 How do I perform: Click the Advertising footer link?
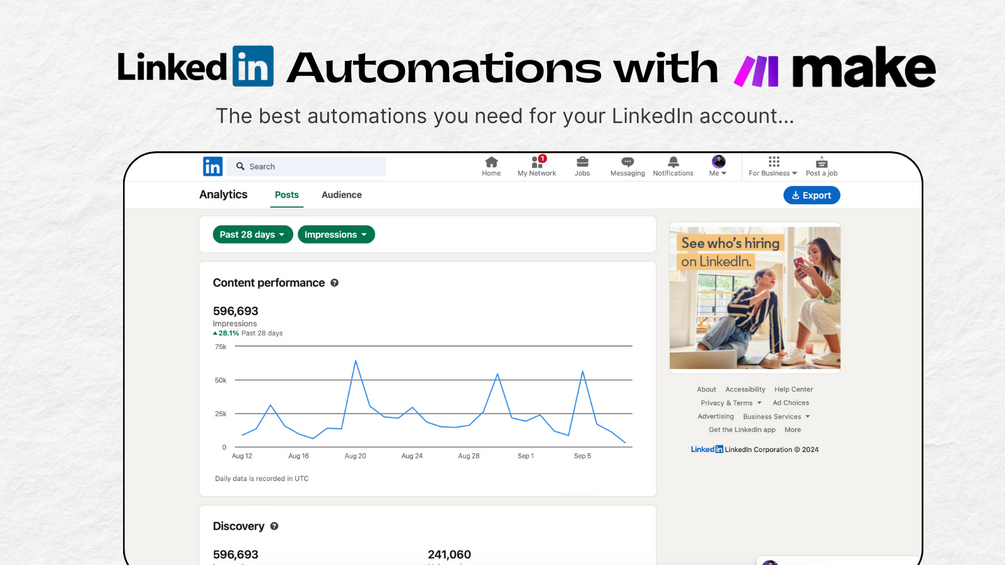pyautogui.click(x=715, y=416)
